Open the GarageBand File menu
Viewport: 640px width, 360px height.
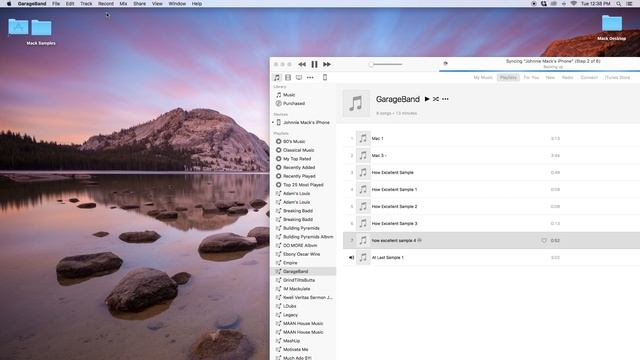(x=56, y=4)
